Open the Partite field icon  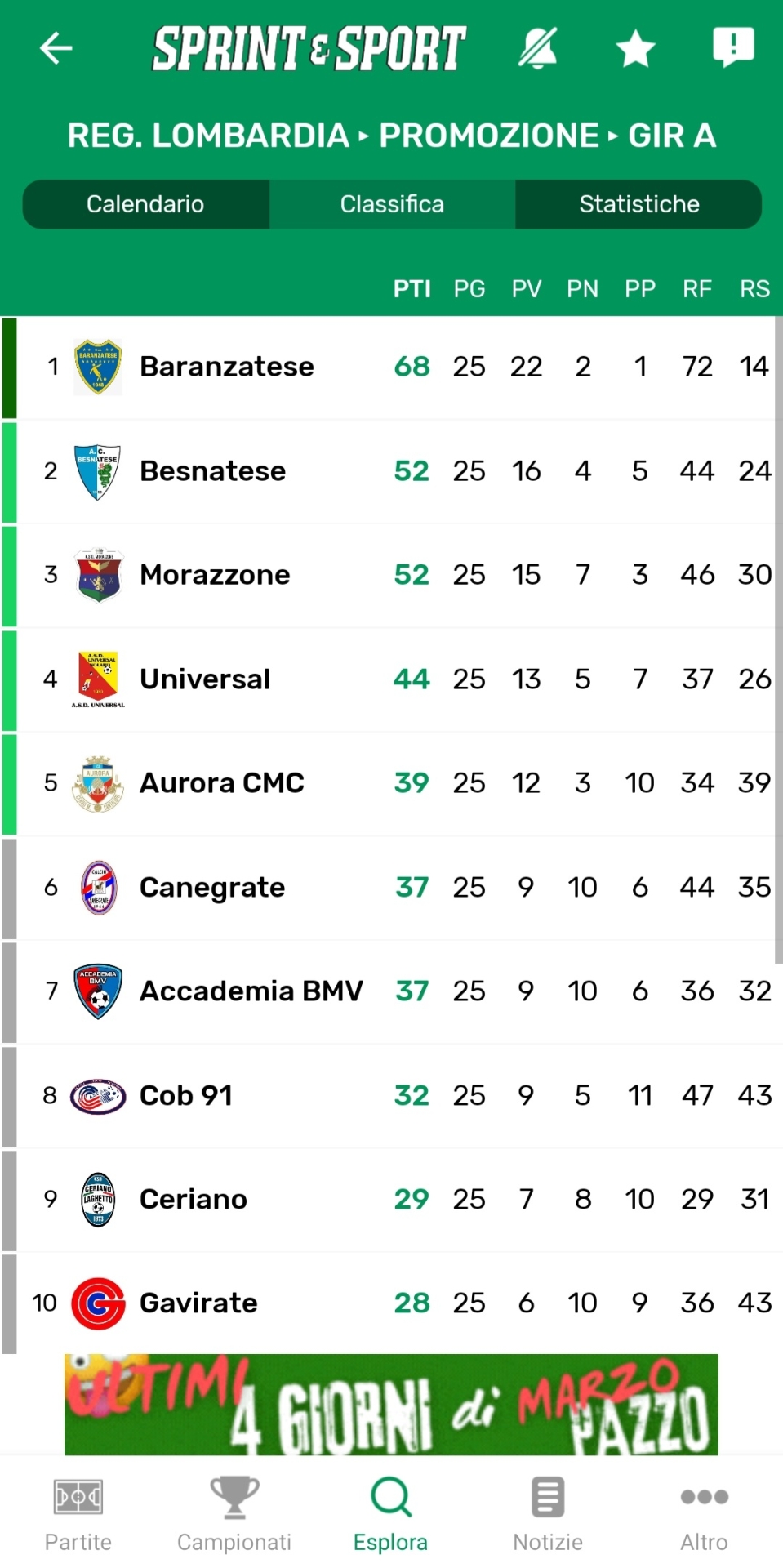78,1497
